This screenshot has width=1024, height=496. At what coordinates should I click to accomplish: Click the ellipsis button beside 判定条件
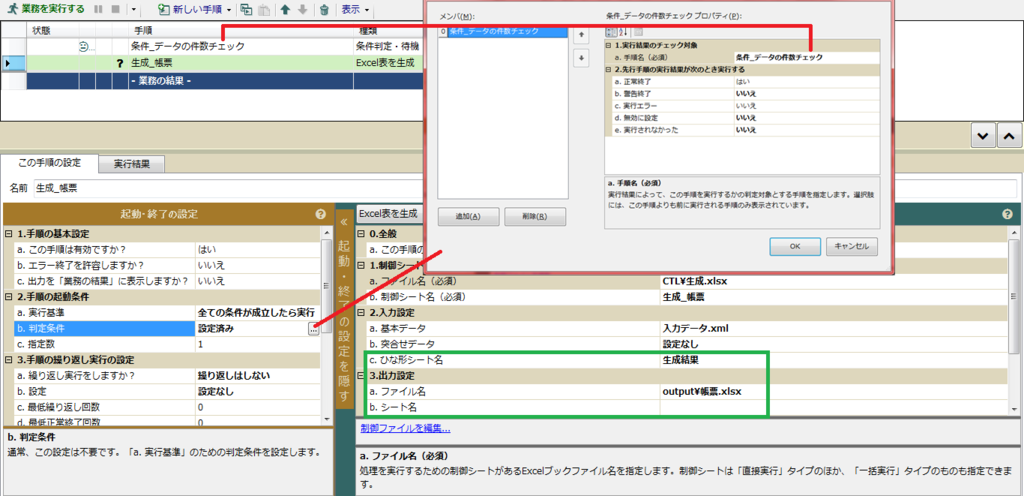(313, 330)
